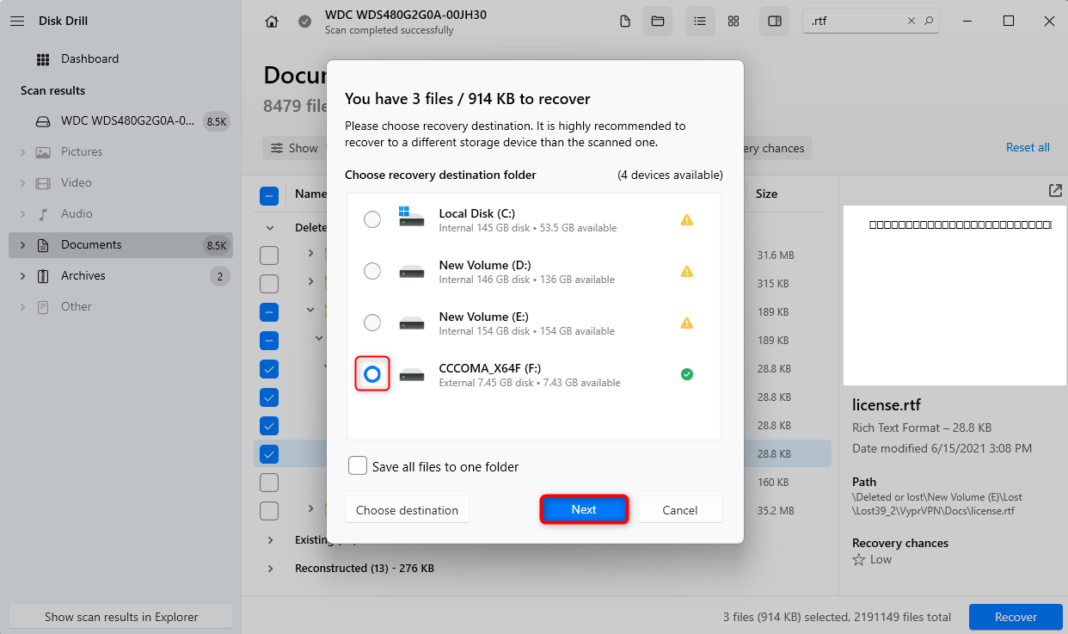Toggle the preview panel icon
This screenshot has height=634, width=1068.
tap(774, 20)
